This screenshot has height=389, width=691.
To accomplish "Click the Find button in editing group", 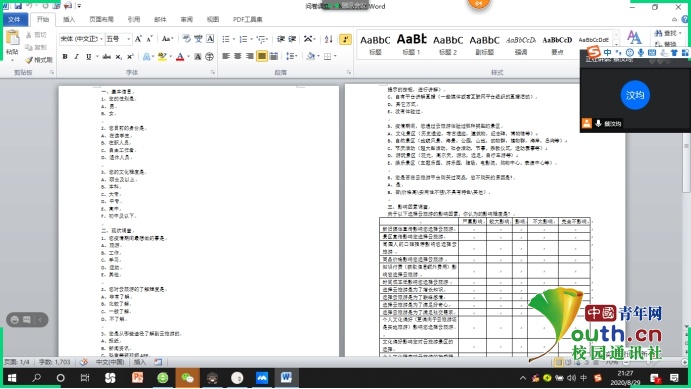I will coord(666,33).
